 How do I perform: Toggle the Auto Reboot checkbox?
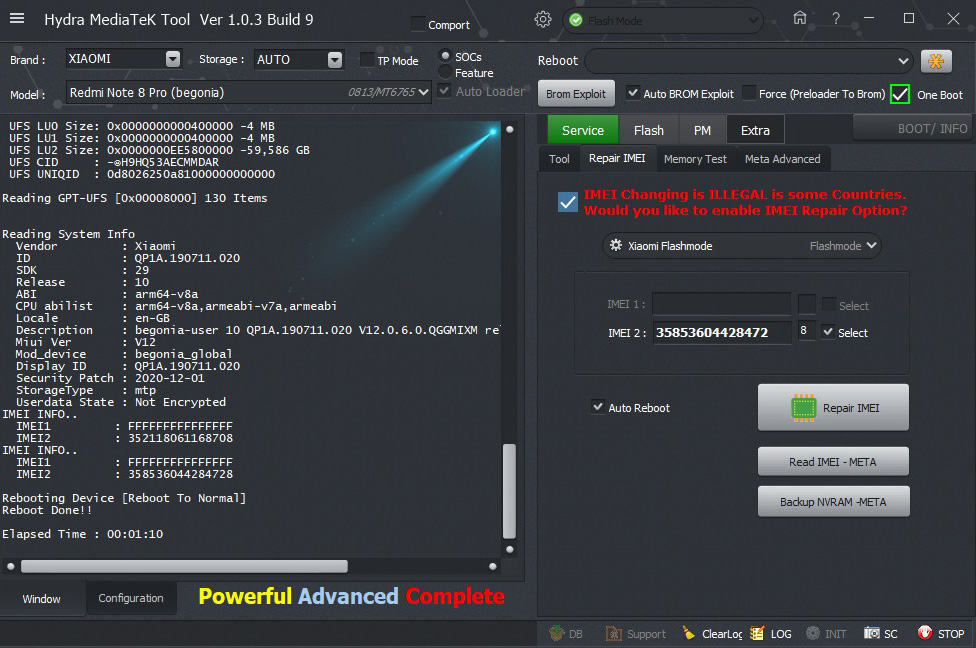[598, 407]
